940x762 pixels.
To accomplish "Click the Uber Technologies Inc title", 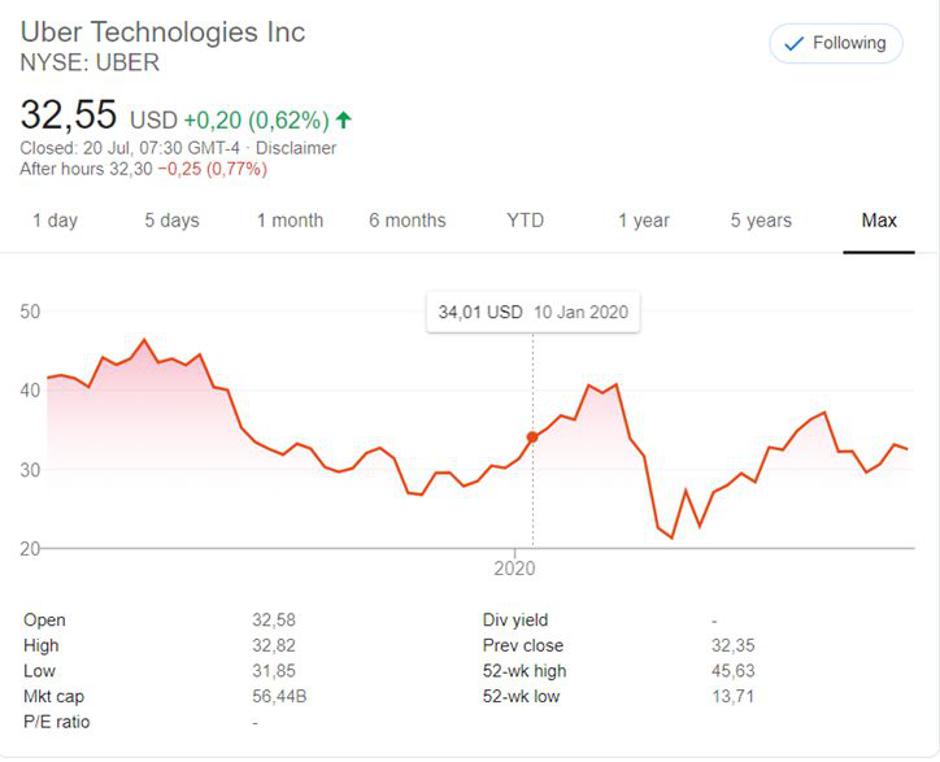I will coord(163,31).
